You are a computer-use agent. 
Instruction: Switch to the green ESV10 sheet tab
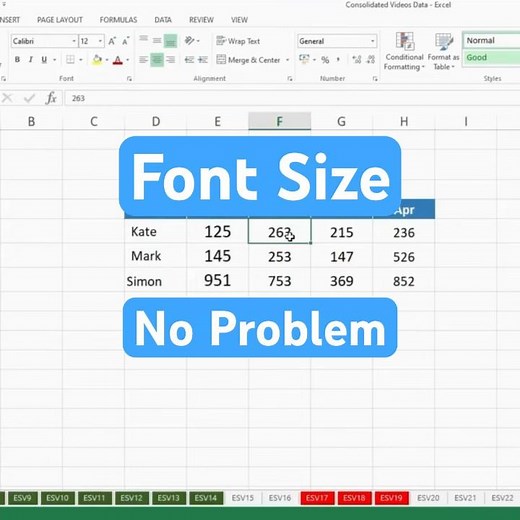pyautogui.click(x=57, y=498)
